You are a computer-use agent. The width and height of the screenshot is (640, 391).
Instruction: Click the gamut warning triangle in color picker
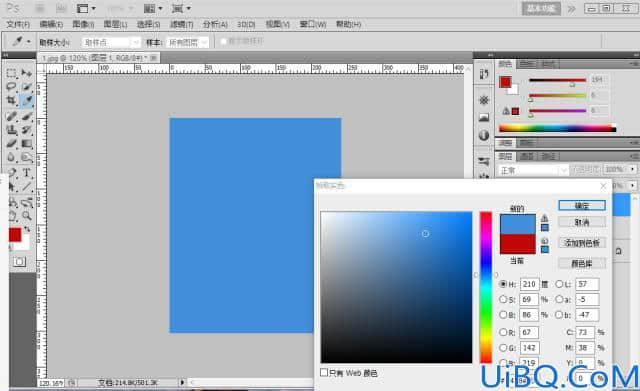544,218
